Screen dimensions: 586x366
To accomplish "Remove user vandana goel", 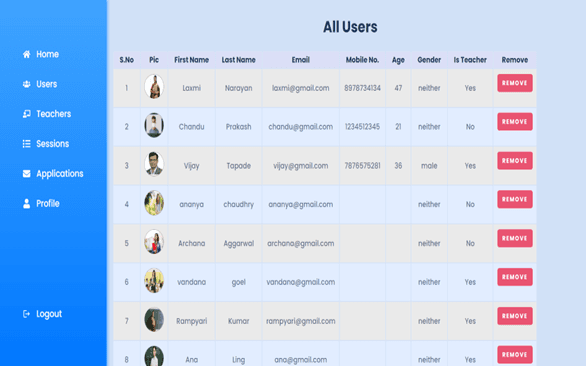I will 515,277.
